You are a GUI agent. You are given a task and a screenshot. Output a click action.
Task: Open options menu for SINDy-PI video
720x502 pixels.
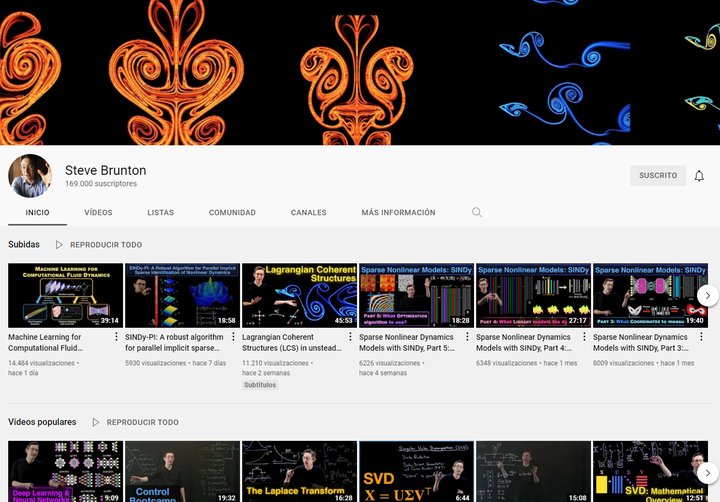click(233, 337)
